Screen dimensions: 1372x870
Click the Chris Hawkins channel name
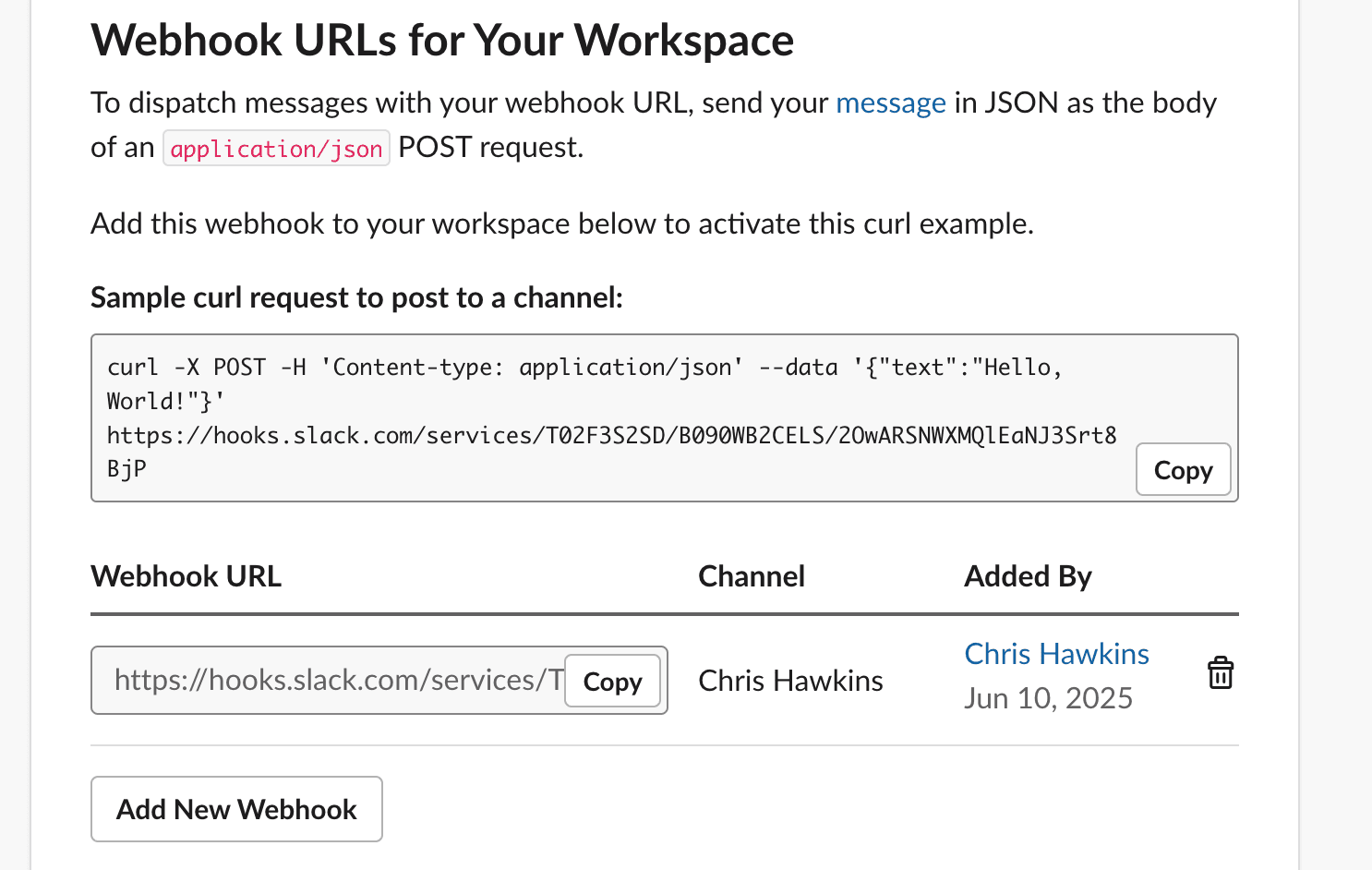click(x=790, y=681)
